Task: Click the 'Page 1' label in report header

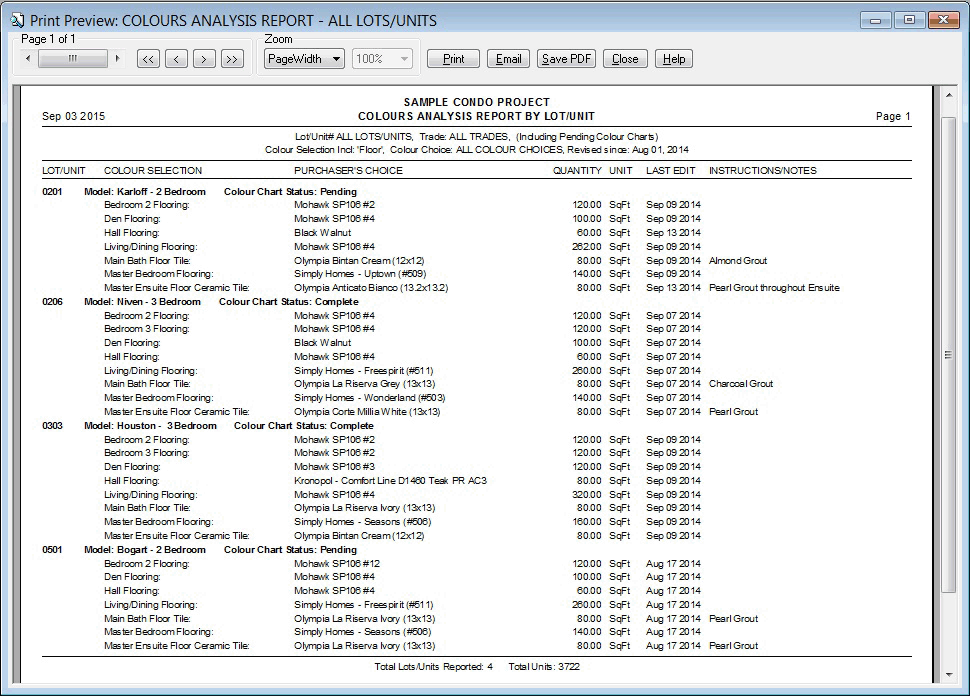Action: (x=893, y=116)
